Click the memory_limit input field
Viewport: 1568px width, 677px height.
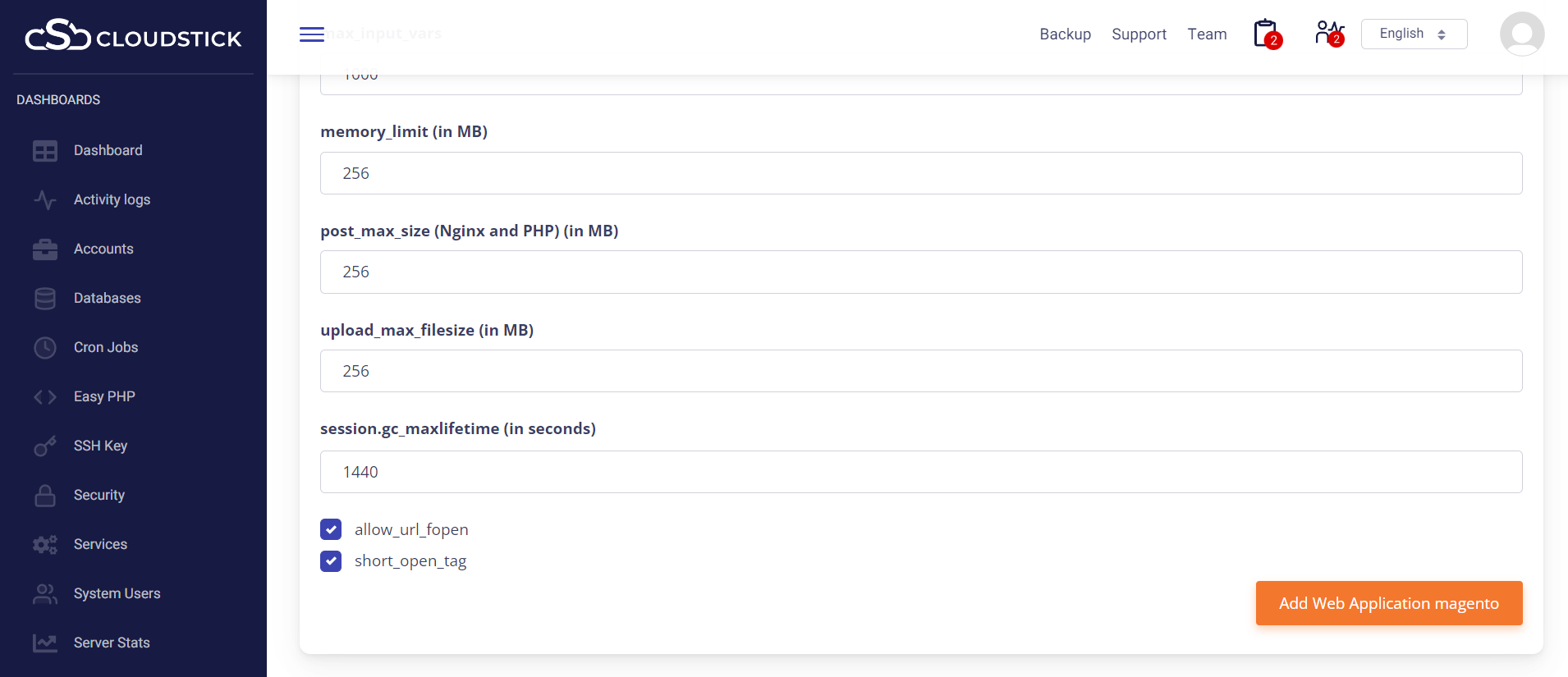pos(920,173)
